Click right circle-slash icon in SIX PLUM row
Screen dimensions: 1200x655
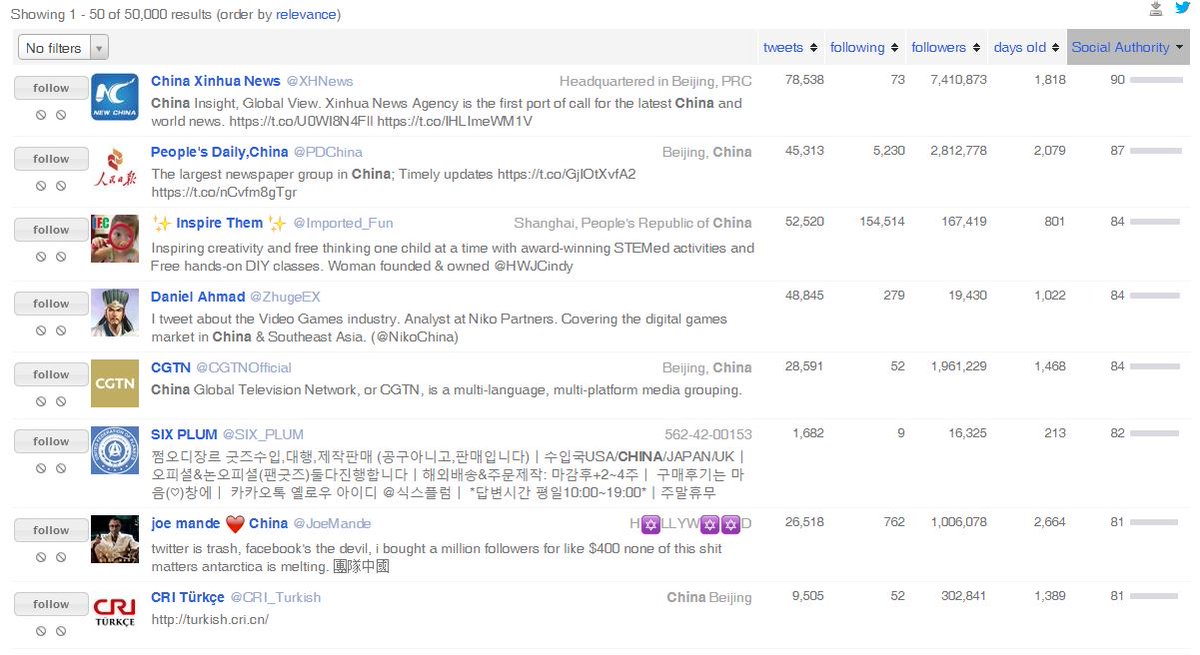click(x=61, y=469)
